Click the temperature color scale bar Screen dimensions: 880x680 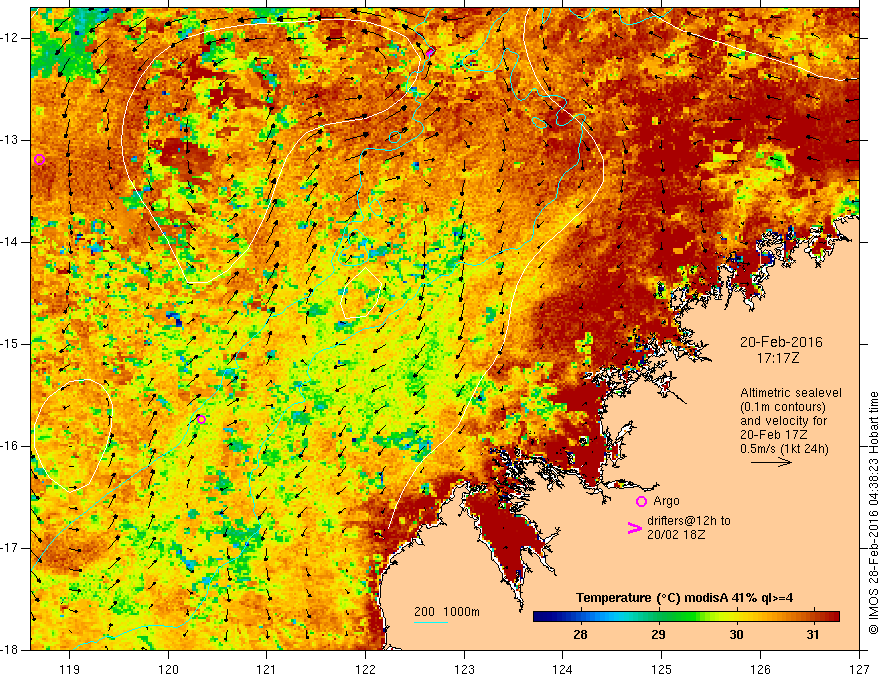point(686,617)
